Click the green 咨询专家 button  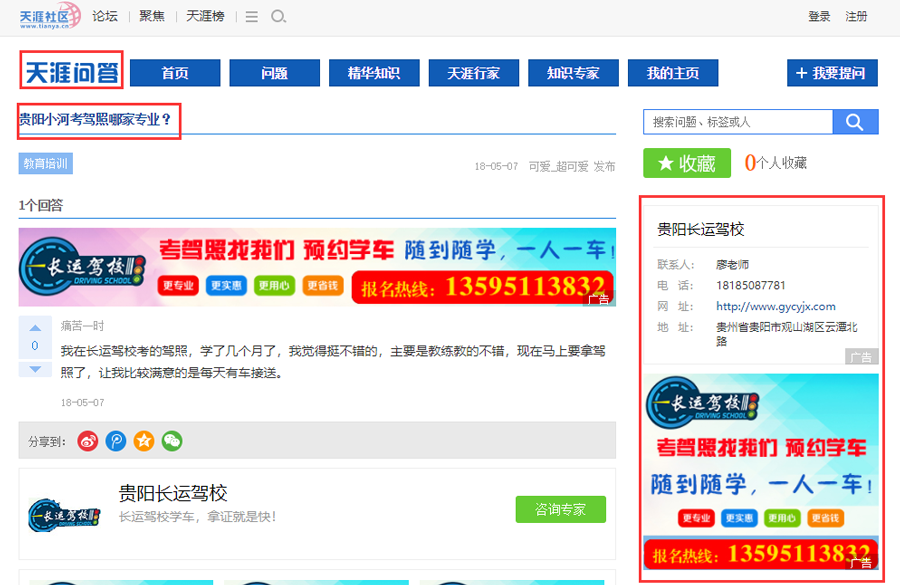point(561,509)
